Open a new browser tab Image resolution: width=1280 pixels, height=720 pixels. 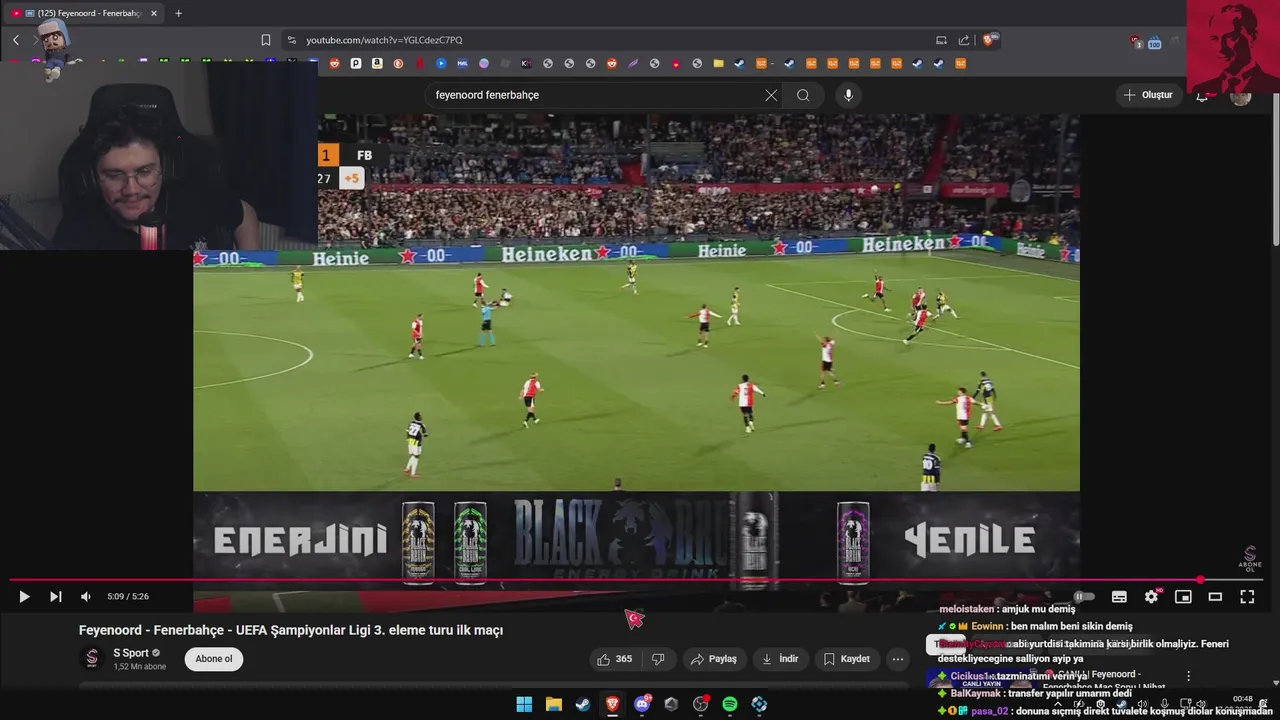179,13
